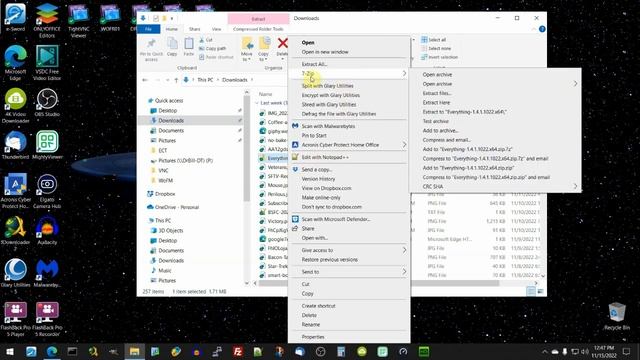Launch OBS Studio from the desktop

pyautogui.click(x=47, y=103)
